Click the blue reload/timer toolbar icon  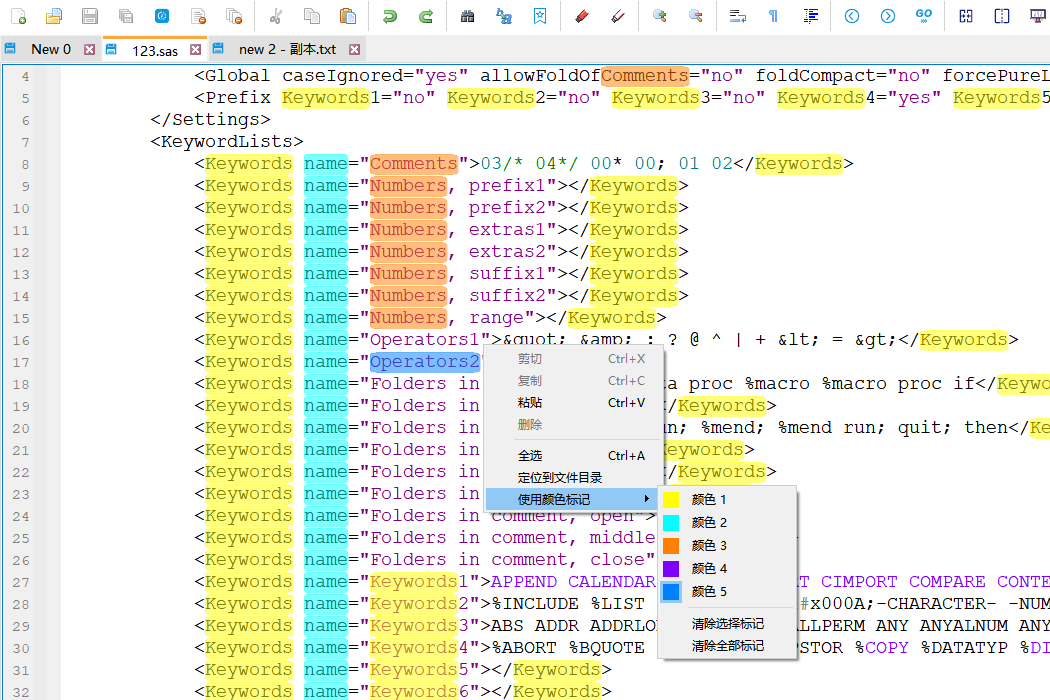click(162, 16)
